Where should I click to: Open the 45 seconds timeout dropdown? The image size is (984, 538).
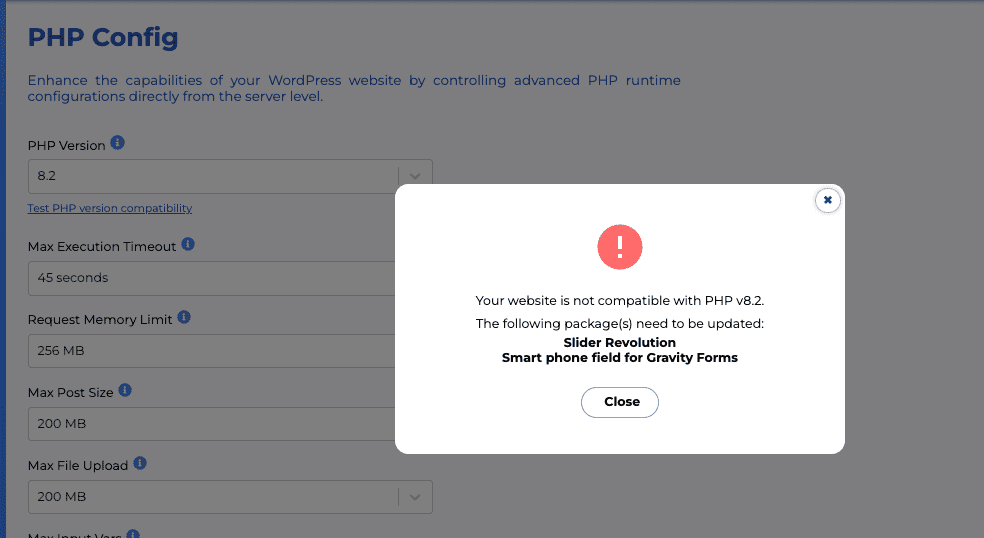tap(212, 278)
